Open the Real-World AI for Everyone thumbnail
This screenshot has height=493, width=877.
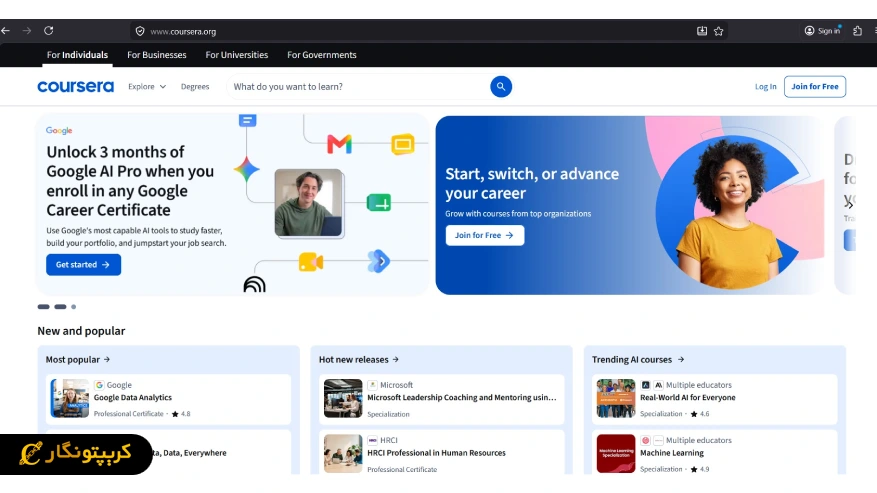coord(616,398)
